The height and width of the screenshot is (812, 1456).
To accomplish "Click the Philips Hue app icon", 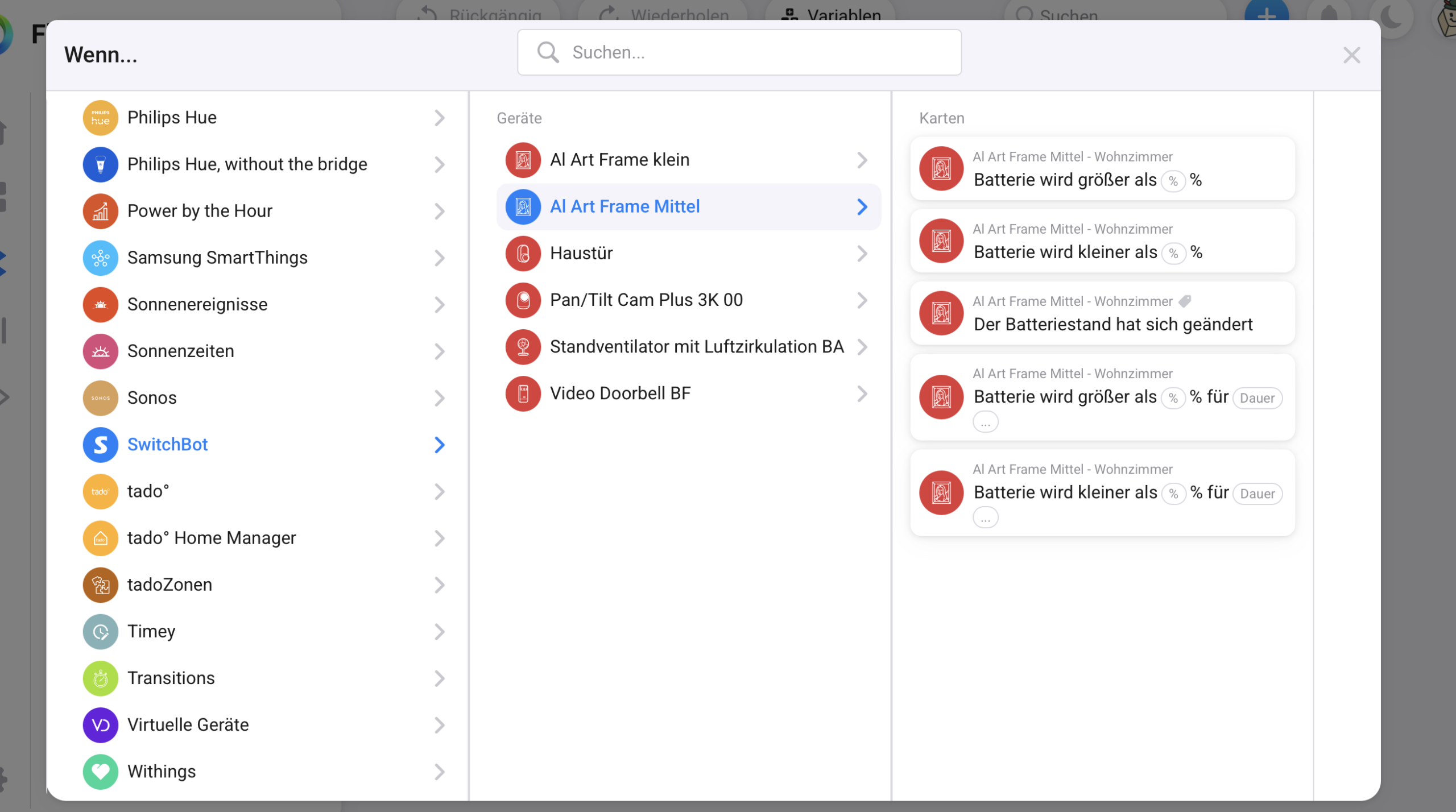I will [101, 118].
